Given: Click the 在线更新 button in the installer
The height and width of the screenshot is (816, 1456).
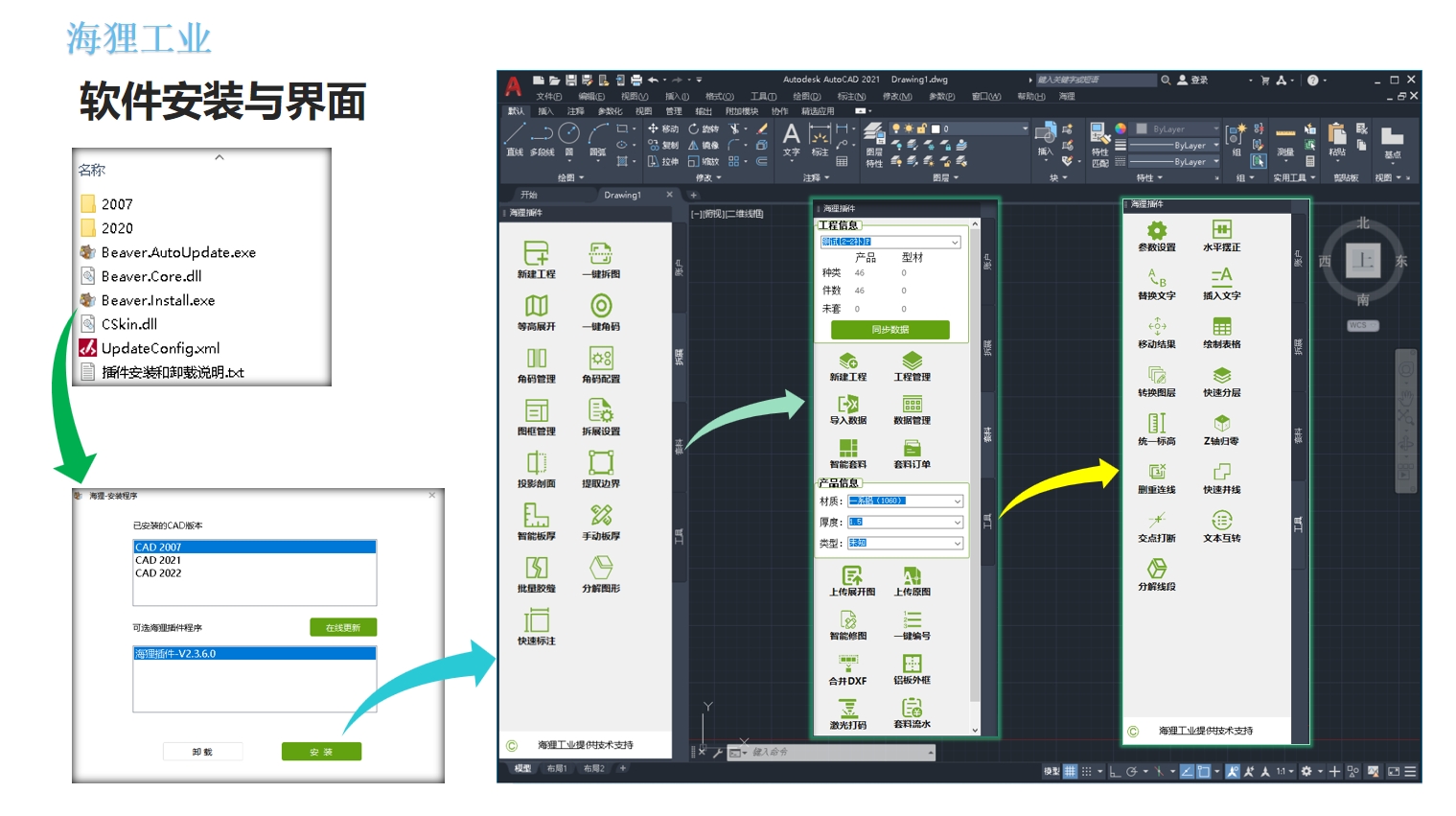Looking at the screenshot, I should pyautogui.click(x=343, y=627).
